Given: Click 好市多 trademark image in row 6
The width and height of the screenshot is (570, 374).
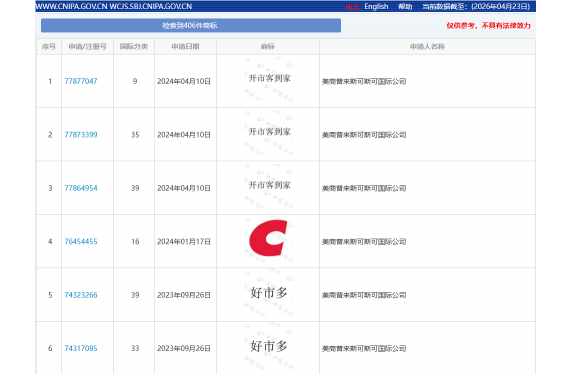Looking at the screenshot, I should tap(269, 346).
